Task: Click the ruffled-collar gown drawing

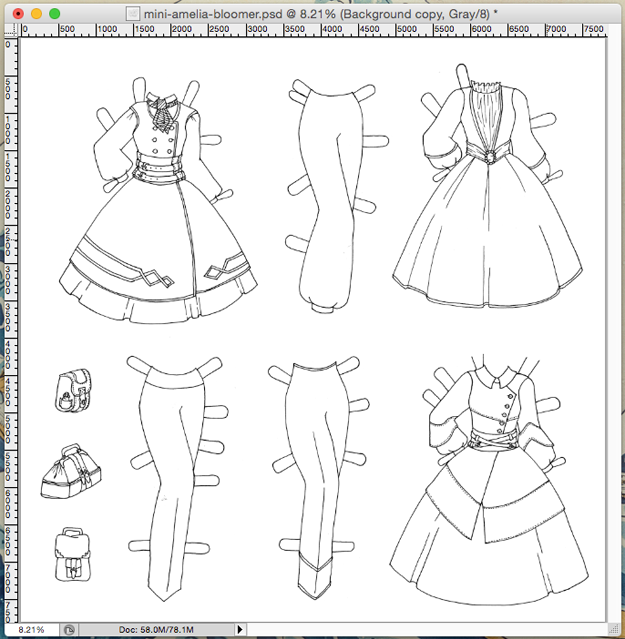Action: 488,186
